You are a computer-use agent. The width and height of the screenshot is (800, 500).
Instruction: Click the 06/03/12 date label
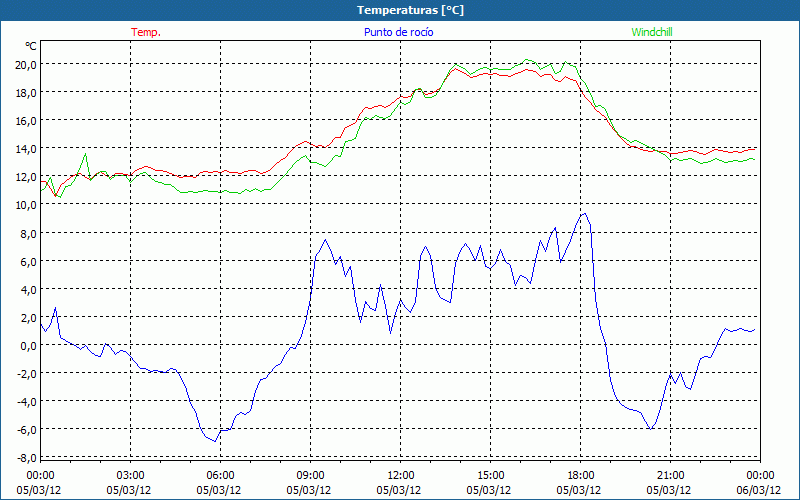pos(759,490)
